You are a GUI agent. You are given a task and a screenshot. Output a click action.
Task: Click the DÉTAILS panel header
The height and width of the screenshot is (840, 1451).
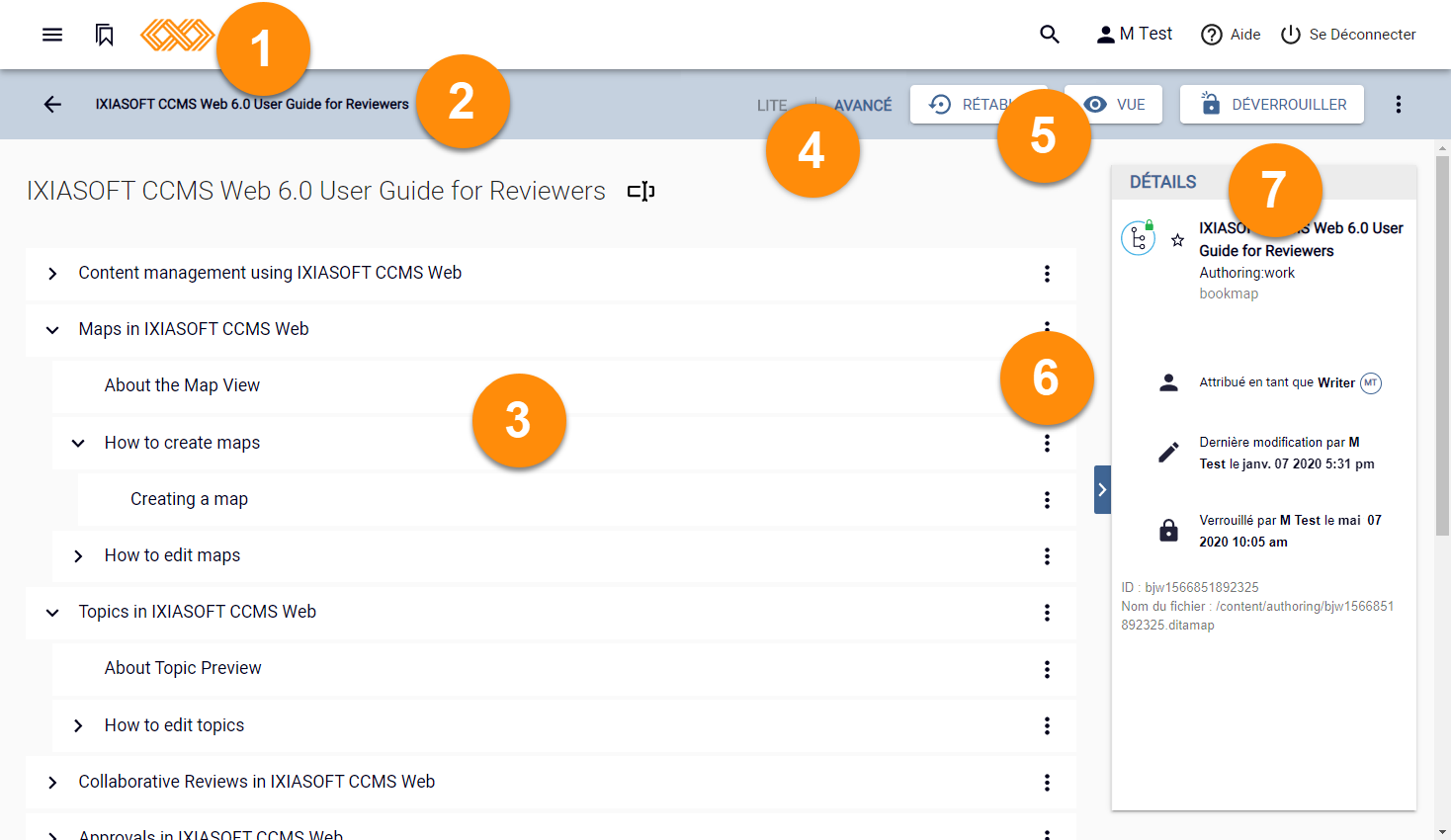[x=1264, y=182]
